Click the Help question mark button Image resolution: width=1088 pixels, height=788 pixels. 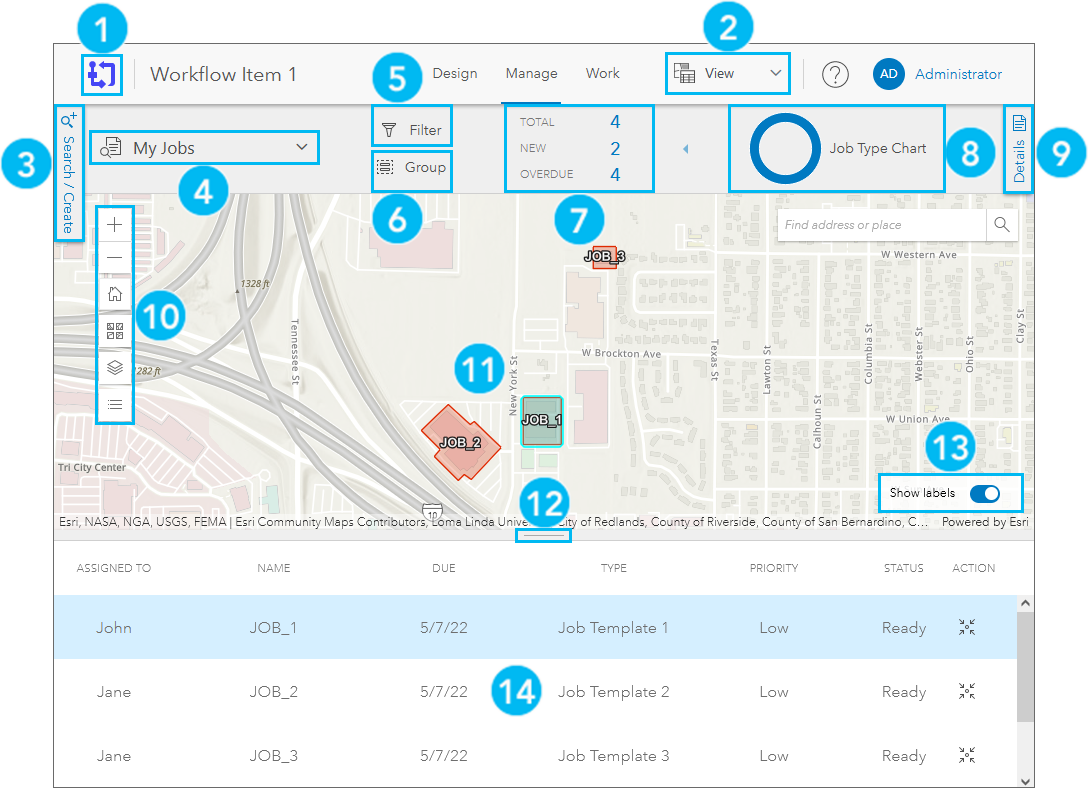tap(835, 74)
